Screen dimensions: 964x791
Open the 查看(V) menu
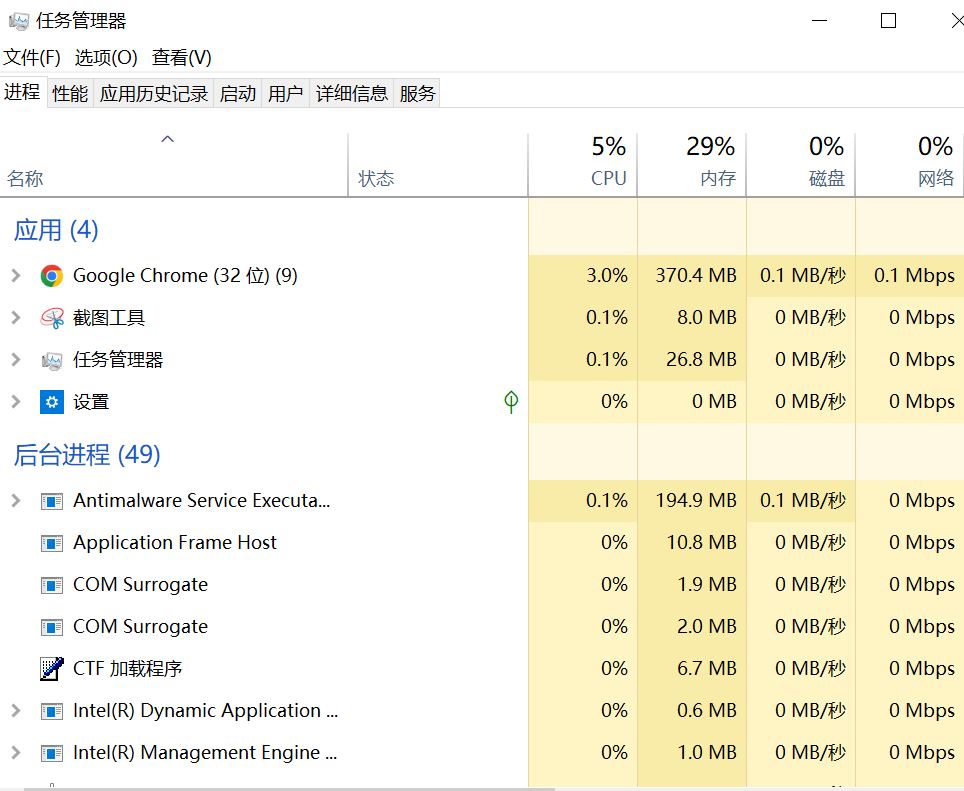click(x=182, y=58)
